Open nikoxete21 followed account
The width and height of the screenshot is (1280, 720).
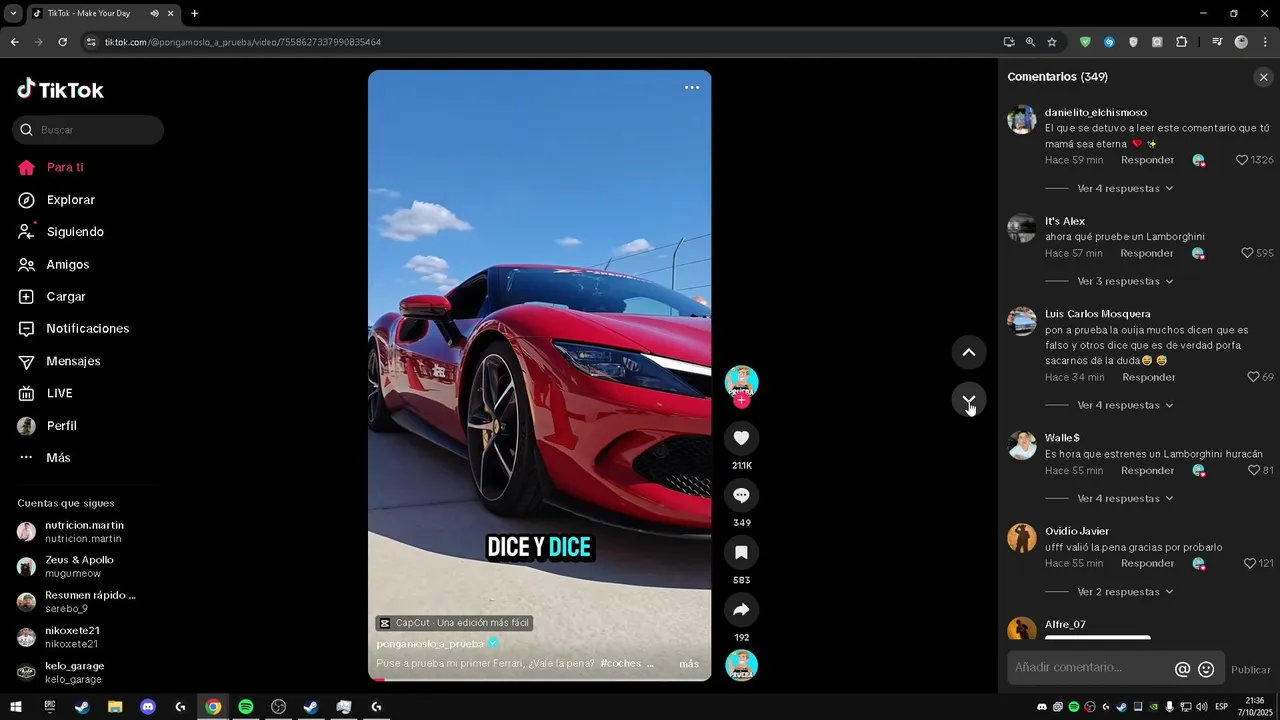(x=72, y=637)
